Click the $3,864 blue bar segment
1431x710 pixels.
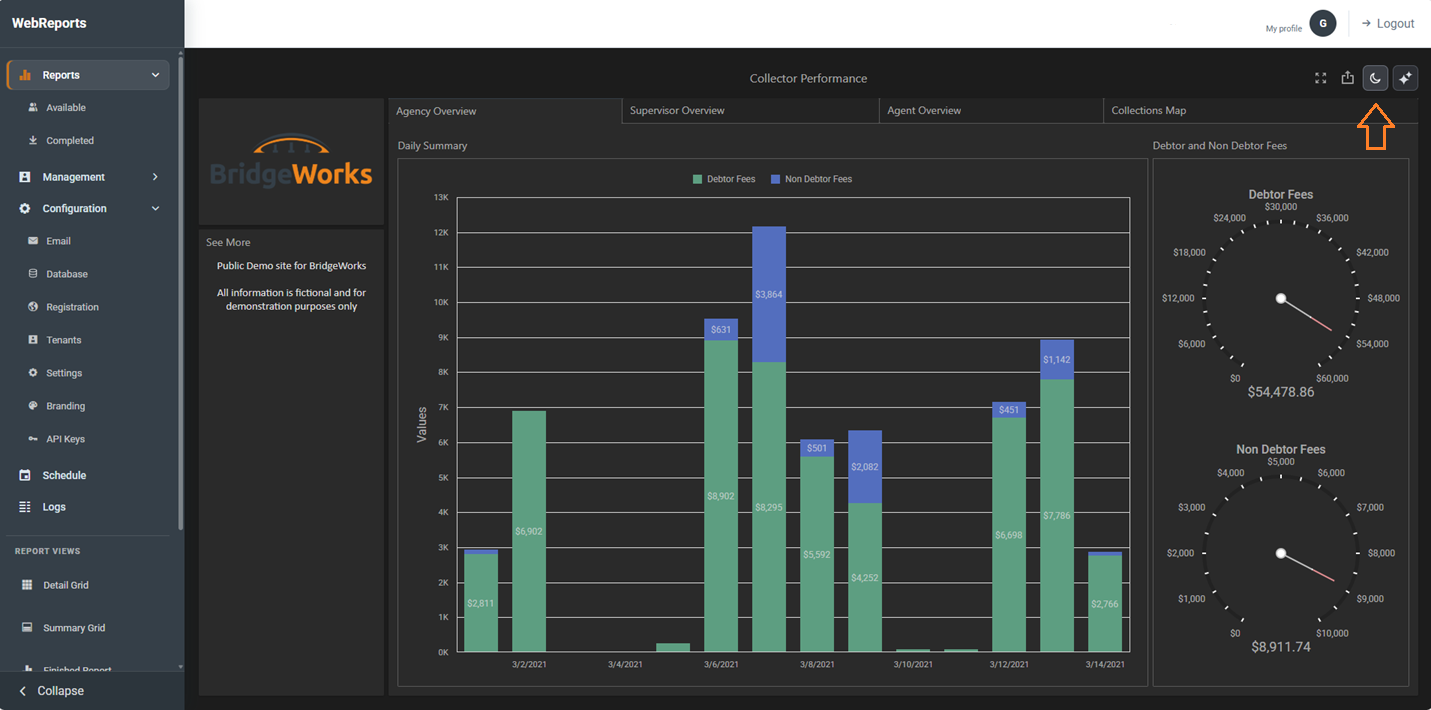(769, 294)
